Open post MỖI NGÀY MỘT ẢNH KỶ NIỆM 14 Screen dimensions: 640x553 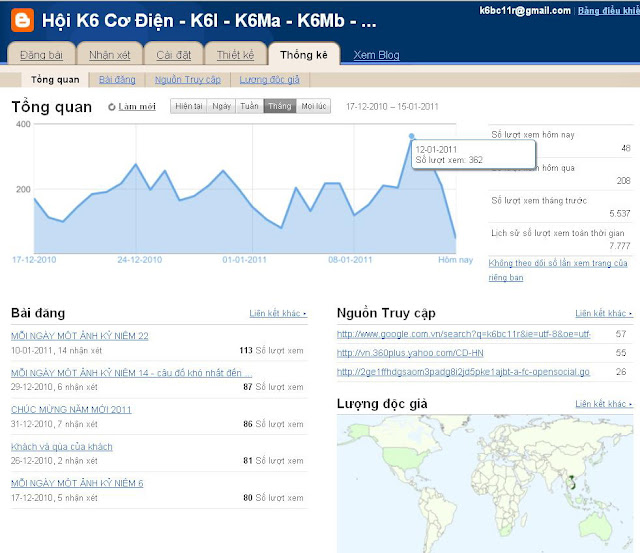tap(131, 373)
